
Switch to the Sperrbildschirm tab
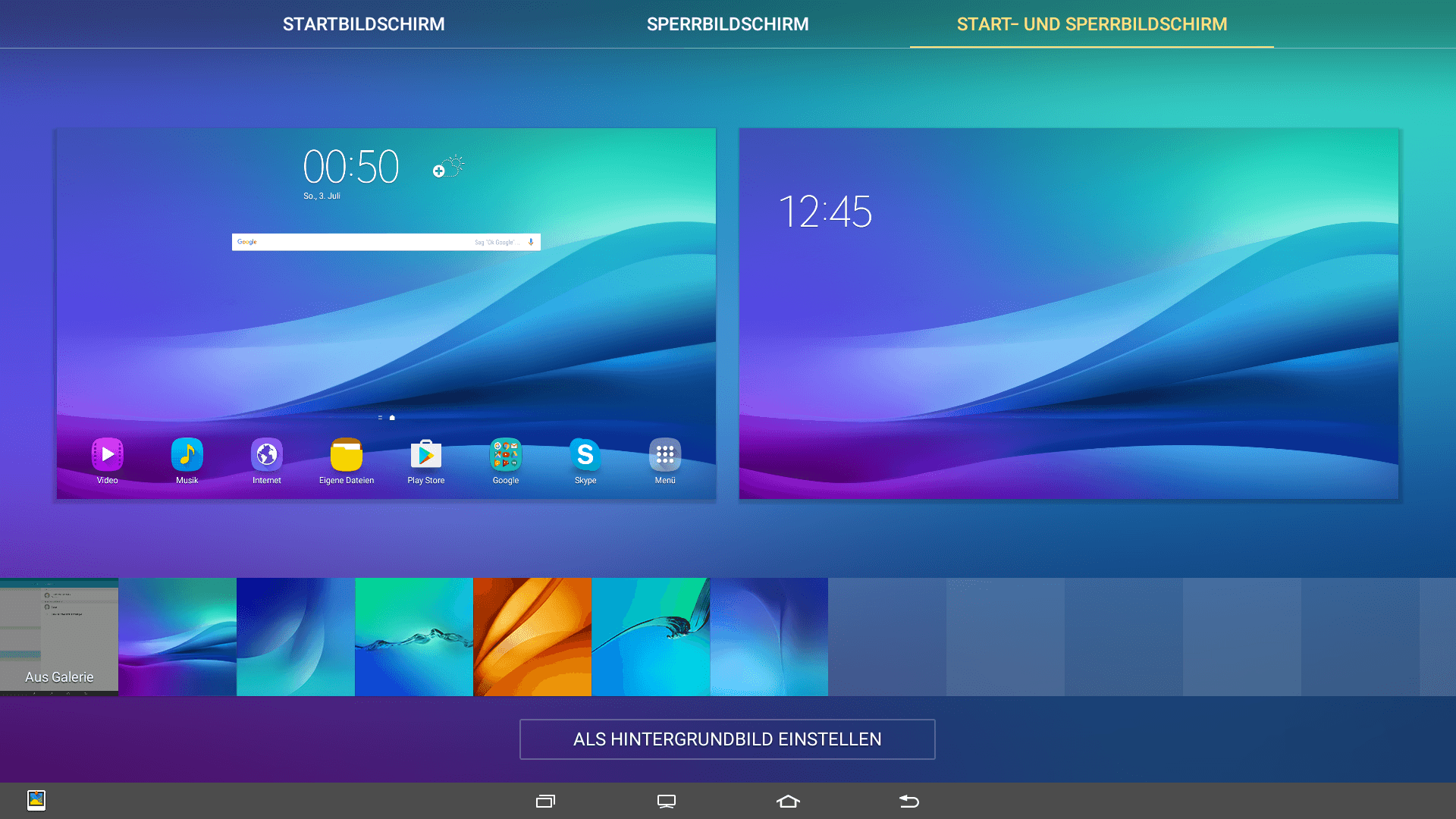(727, 24)
